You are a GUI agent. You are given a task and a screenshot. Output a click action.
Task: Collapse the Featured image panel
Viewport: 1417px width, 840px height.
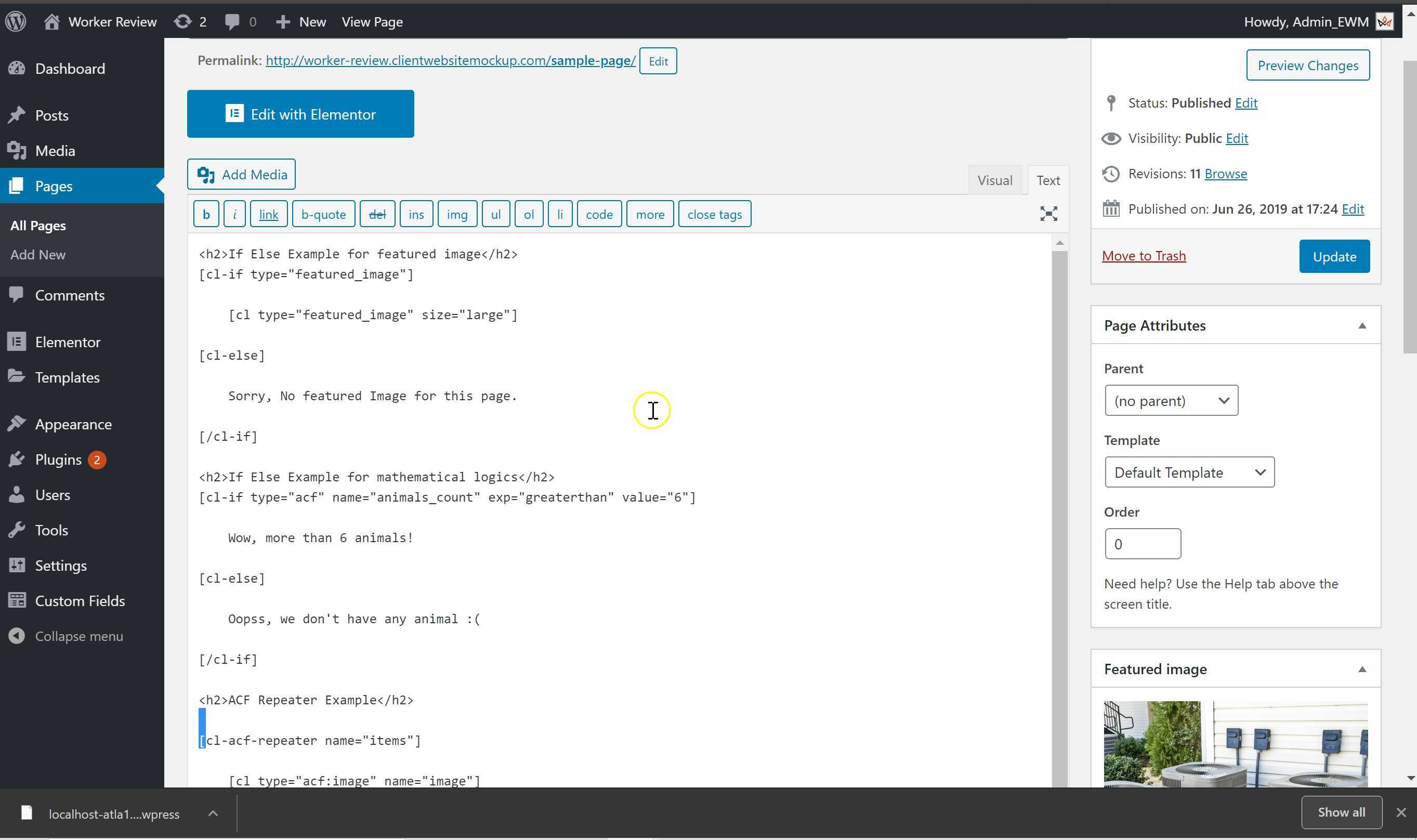pos(1362,669)
